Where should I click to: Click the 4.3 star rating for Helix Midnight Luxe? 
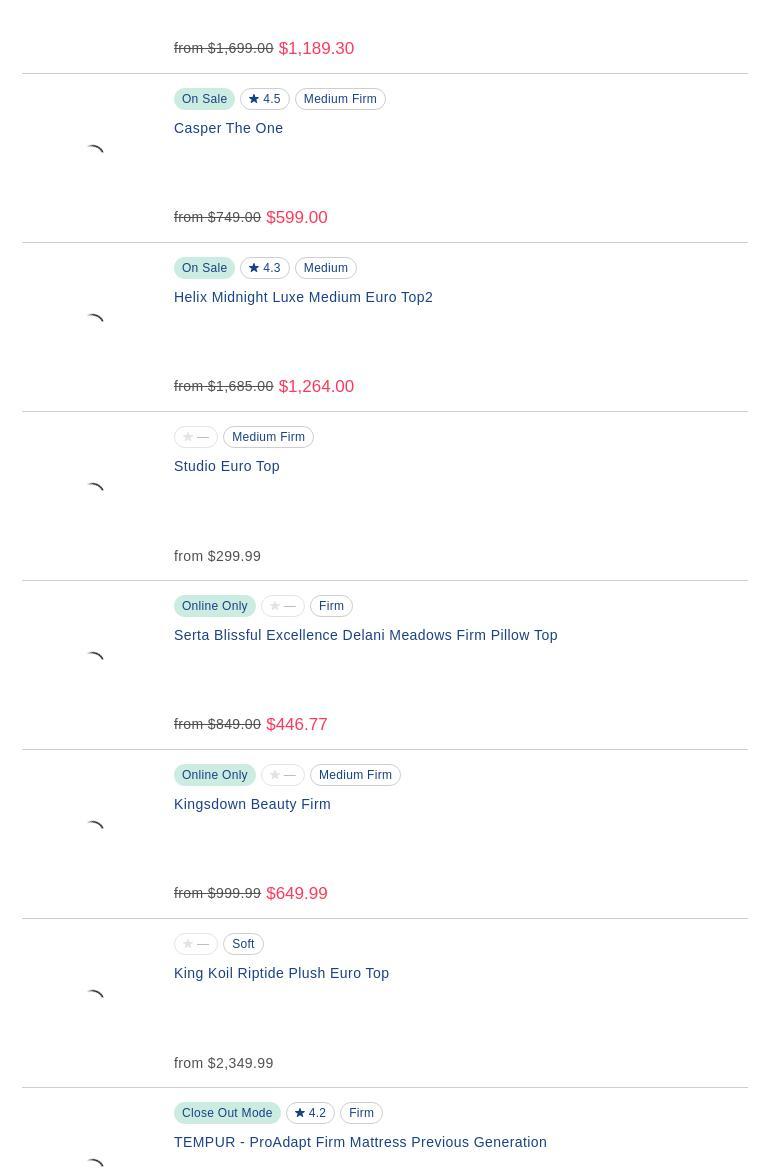pyautogui.click(x=265, y=268)
